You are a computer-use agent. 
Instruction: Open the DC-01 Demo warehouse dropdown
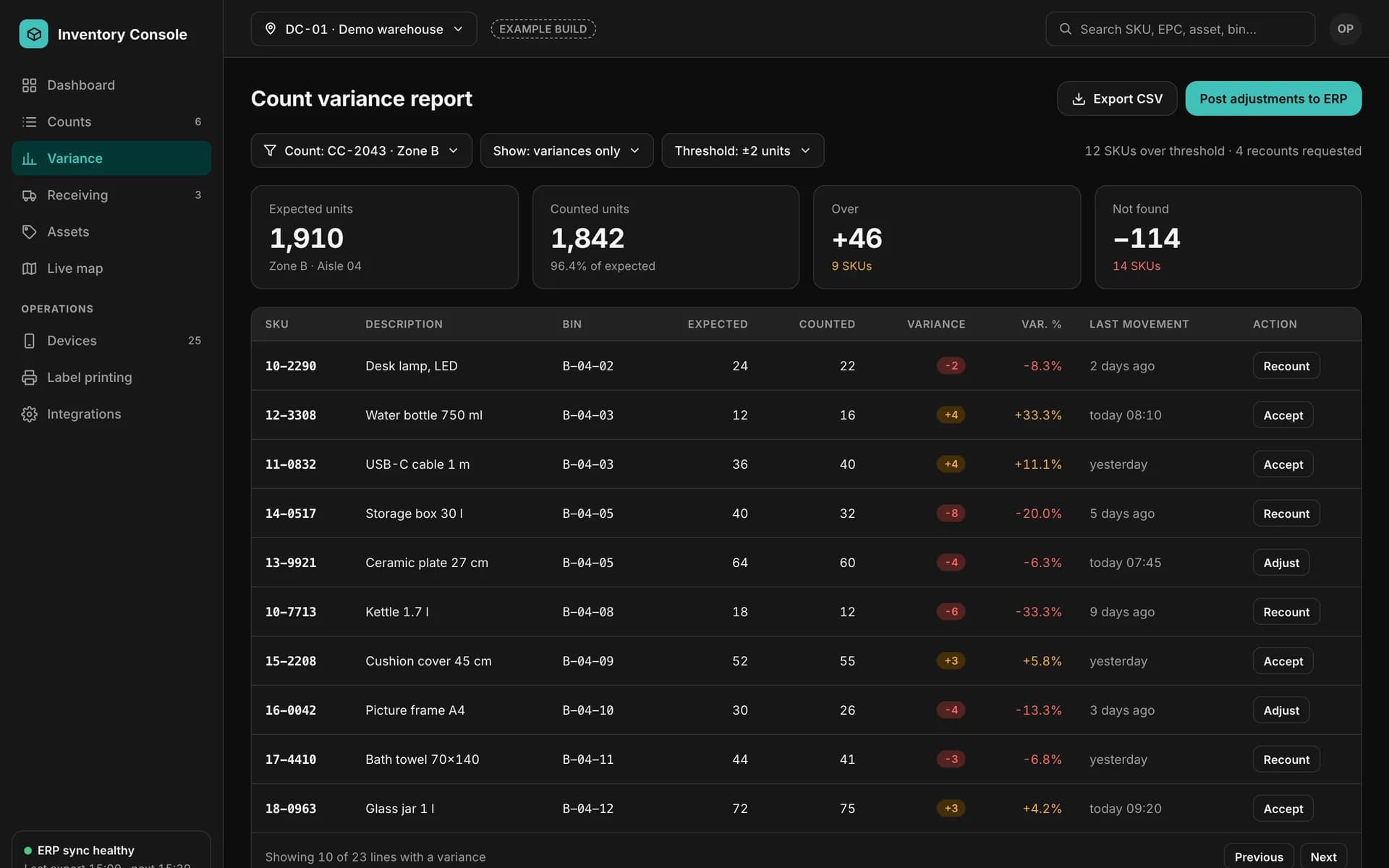click(364, 29)
